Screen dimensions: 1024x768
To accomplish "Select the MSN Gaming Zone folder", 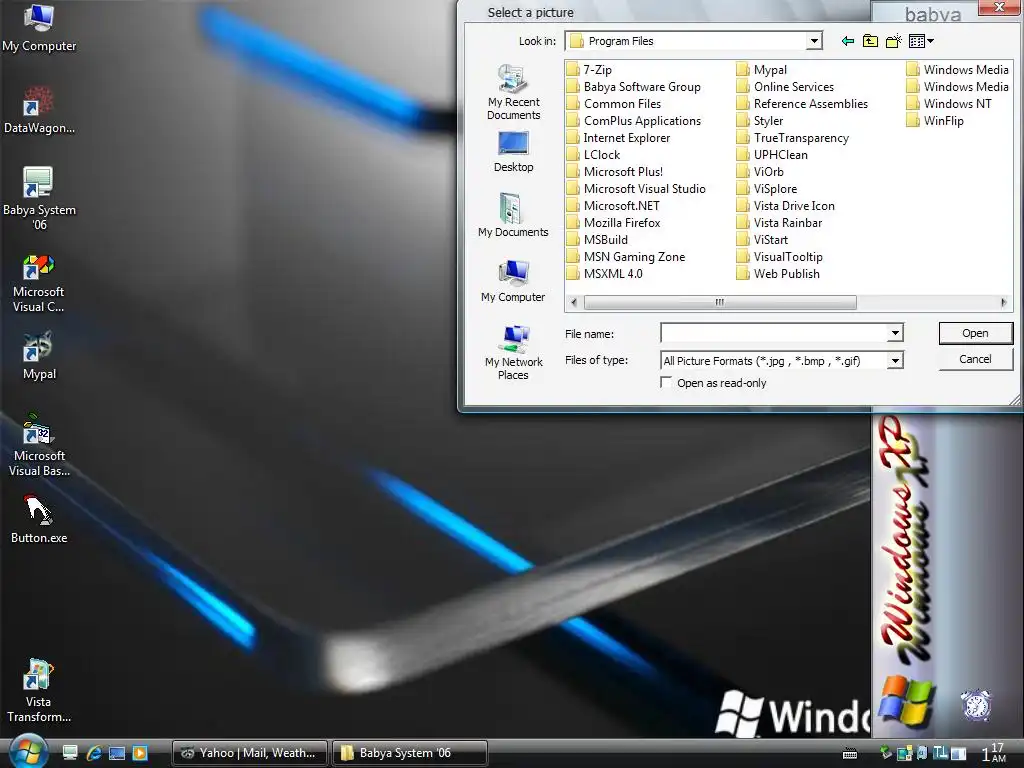I will tap(626, 257).
